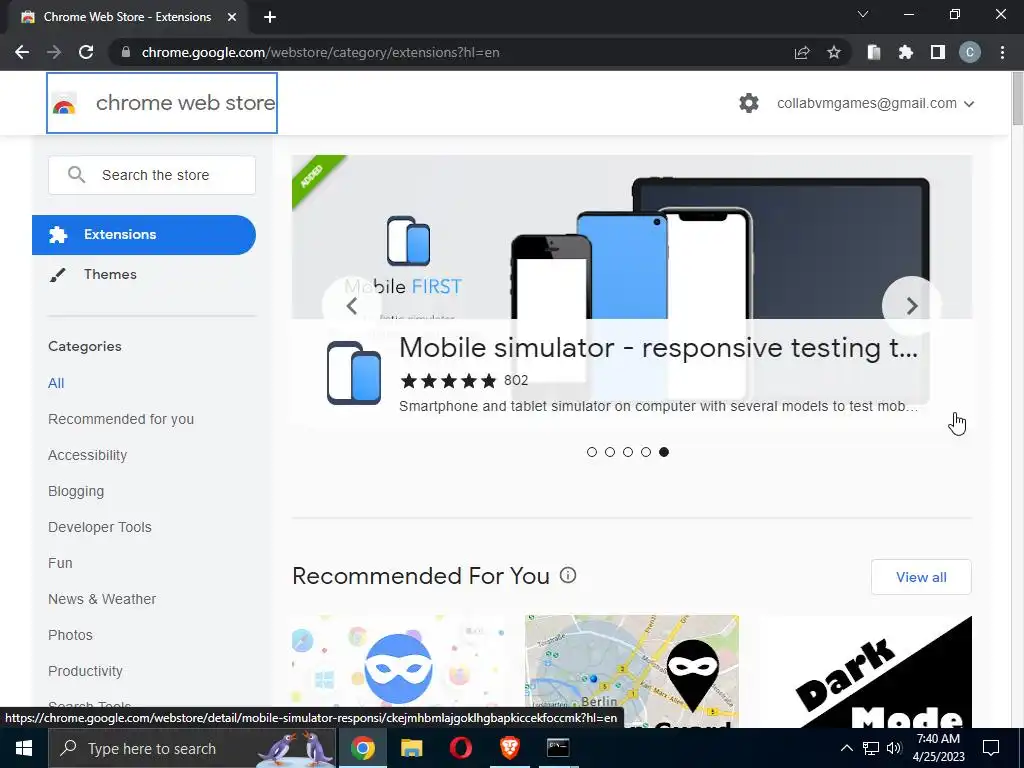Select second carousel dot
The image size is (1024, 768).
click(x=610, y=452)
